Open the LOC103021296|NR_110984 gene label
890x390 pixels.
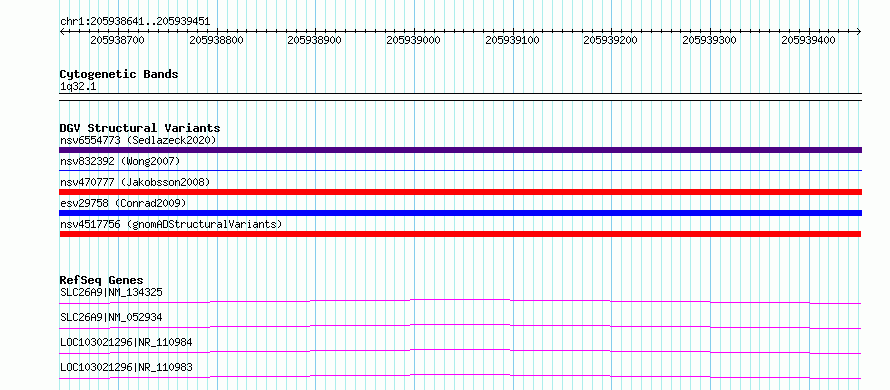pos(126,342)
